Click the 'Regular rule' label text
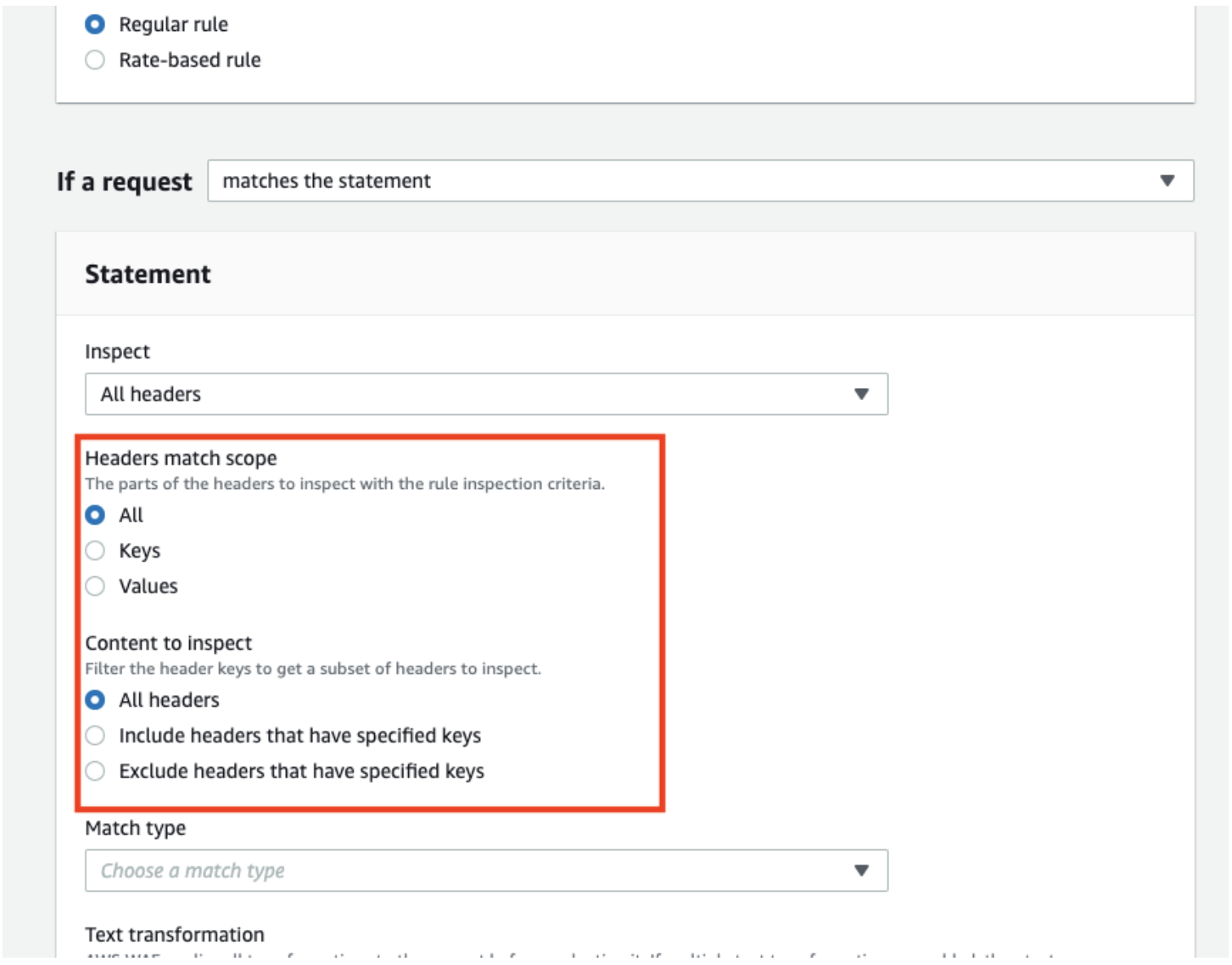This screenshot has height=965, width=1232. pos(174,24)
